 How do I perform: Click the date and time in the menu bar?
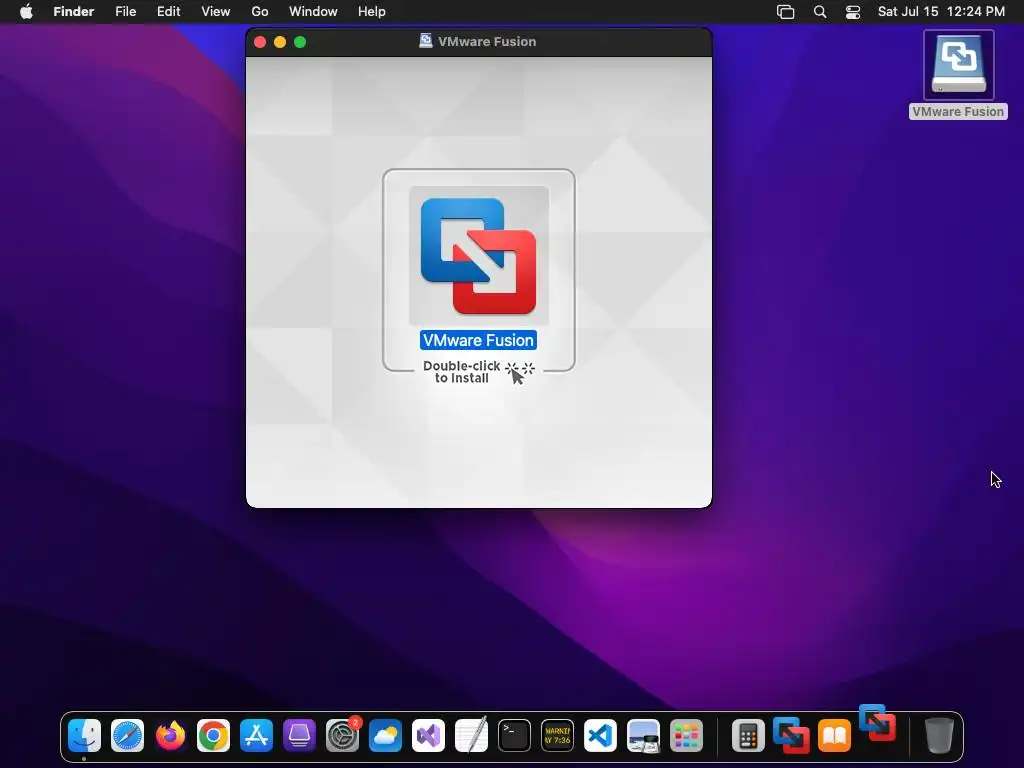pos(941,12)
